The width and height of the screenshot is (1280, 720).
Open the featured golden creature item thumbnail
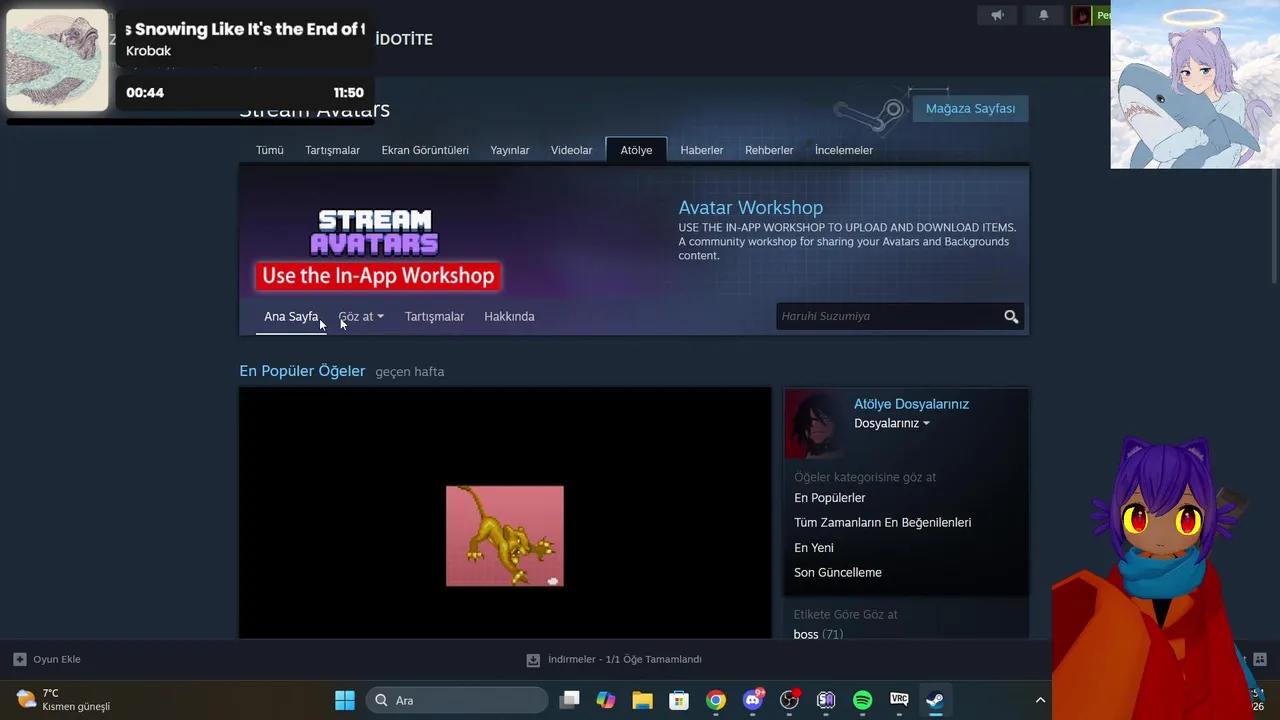point(505,536)
